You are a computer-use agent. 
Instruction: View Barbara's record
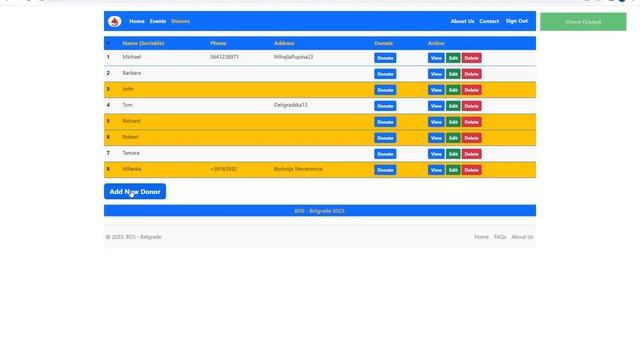click(x=436, y=74)
